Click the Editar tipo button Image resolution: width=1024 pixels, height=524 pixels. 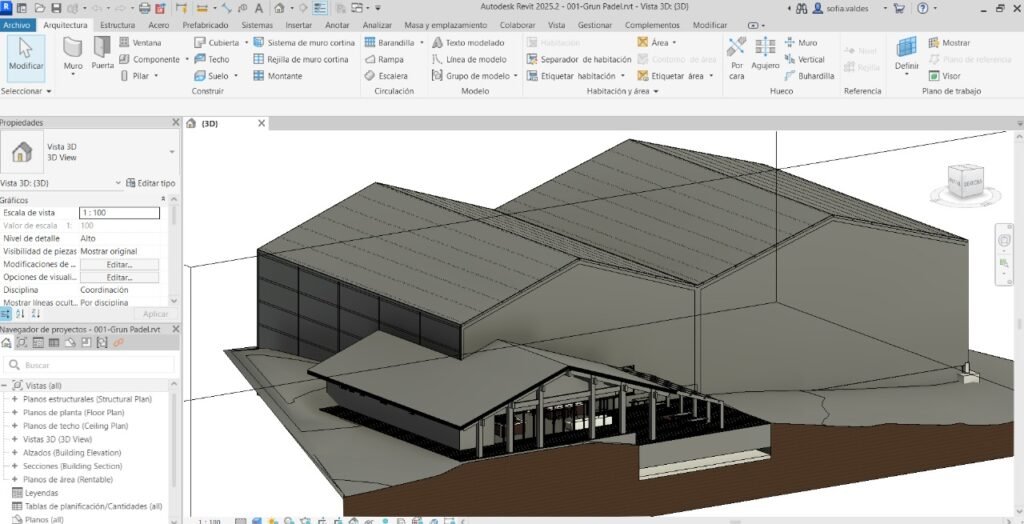150,183
